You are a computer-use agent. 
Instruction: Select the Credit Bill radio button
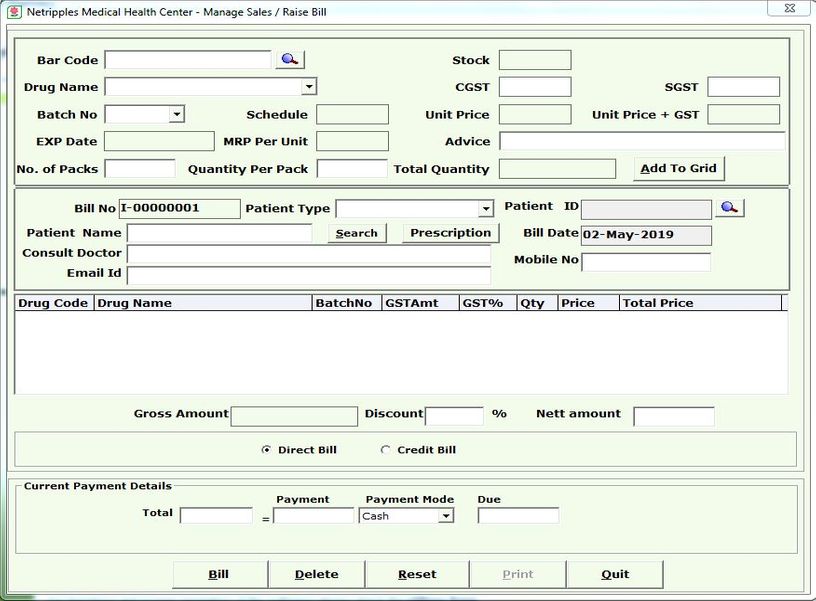[x=385, y=450]
